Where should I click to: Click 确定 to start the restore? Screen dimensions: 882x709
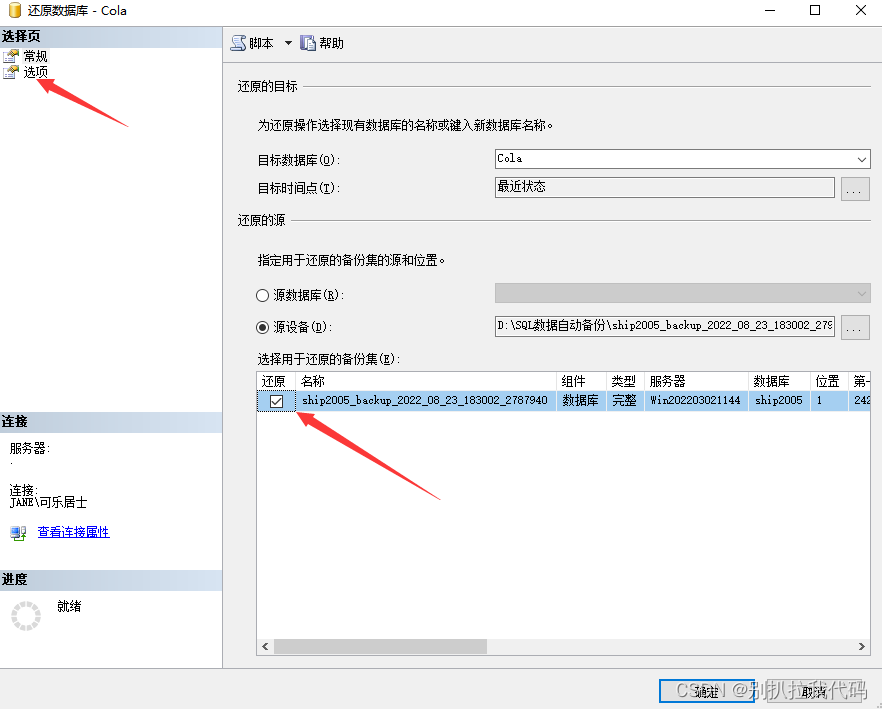click(707, 691)
